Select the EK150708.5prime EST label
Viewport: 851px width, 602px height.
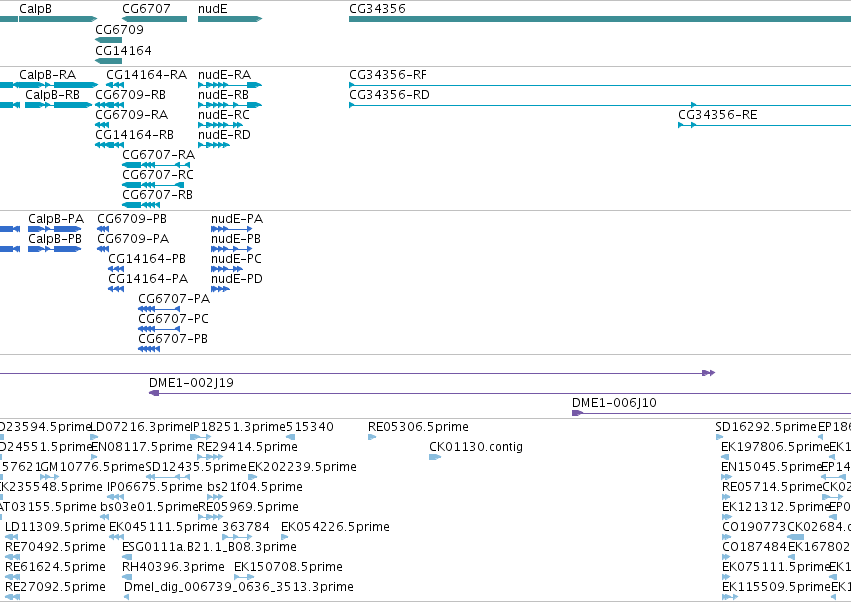click(x=288, y=567)
